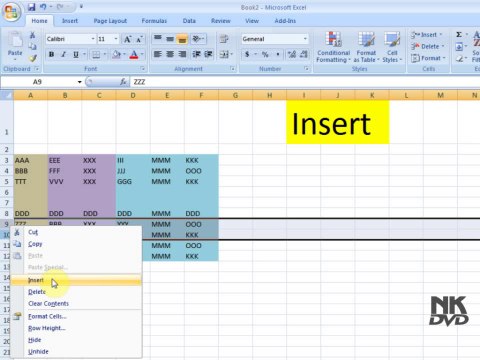This screenshot has height=360, width=480.
Task: Apply comma style
Action: click(x=278, y=54)
